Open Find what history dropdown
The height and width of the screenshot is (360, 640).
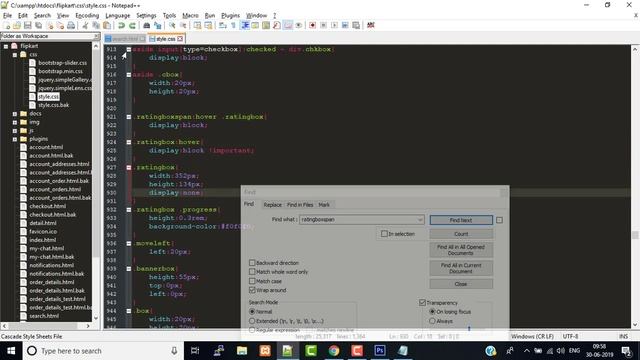point(420,220)
